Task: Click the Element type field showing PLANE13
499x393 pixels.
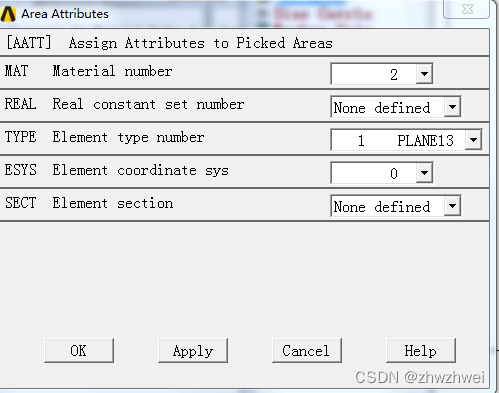Action: click(399, 140)
